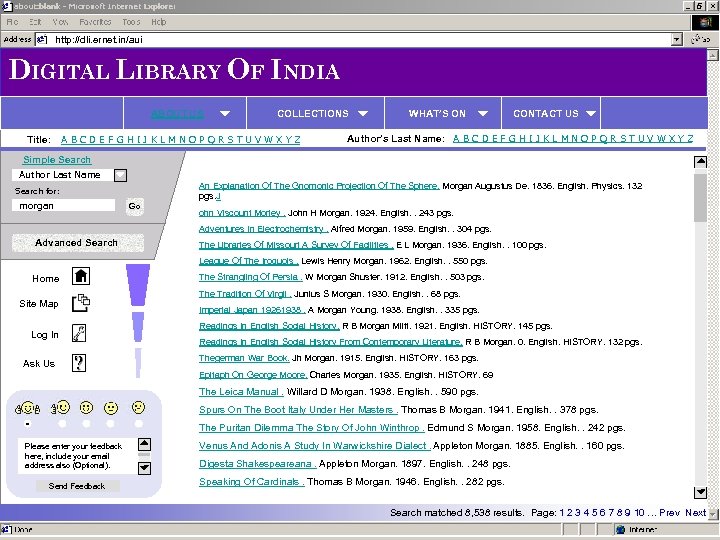Viewport: 720px width, 540px height.
Task: Expand the About Us menu arrow
Action: 225,113
